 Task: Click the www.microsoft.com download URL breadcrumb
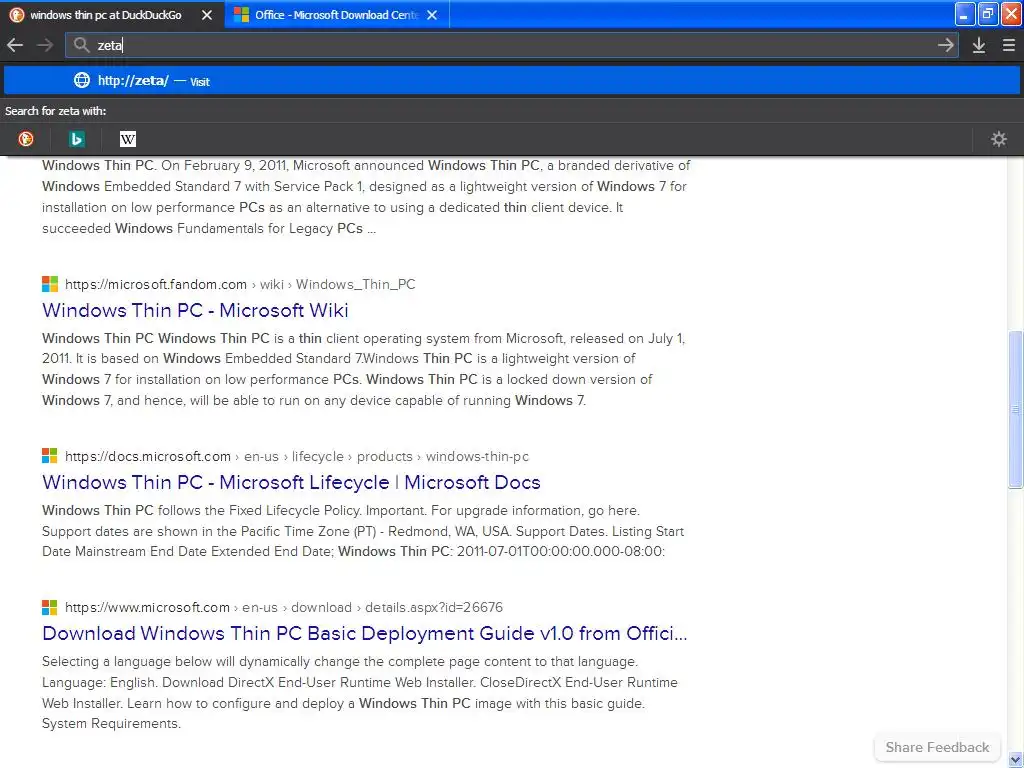(x=283, y=607)
